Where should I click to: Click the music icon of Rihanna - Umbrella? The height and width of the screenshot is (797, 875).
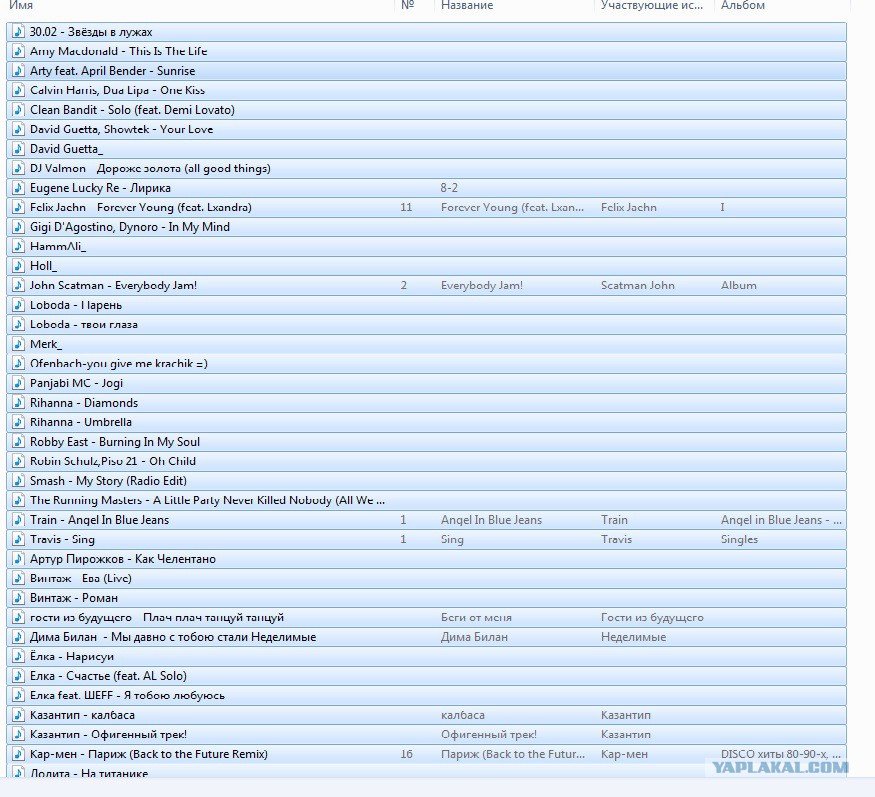click(18, 422)
